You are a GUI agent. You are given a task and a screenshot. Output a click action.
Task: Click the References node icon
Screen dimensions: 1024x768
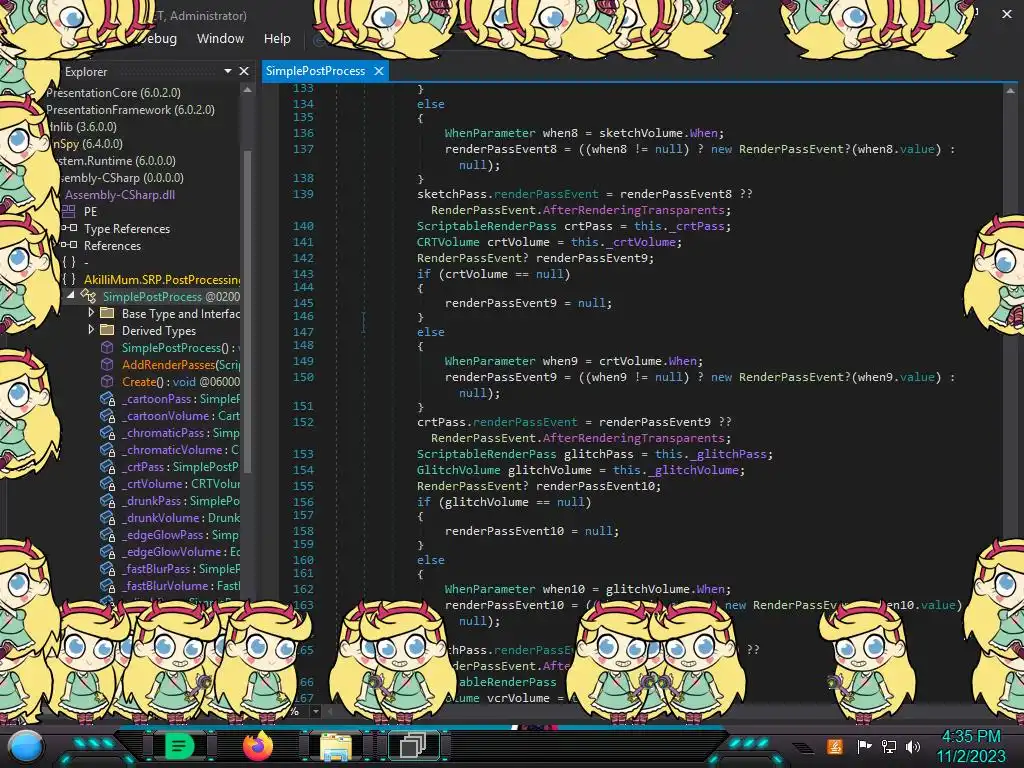click(69, 245)
